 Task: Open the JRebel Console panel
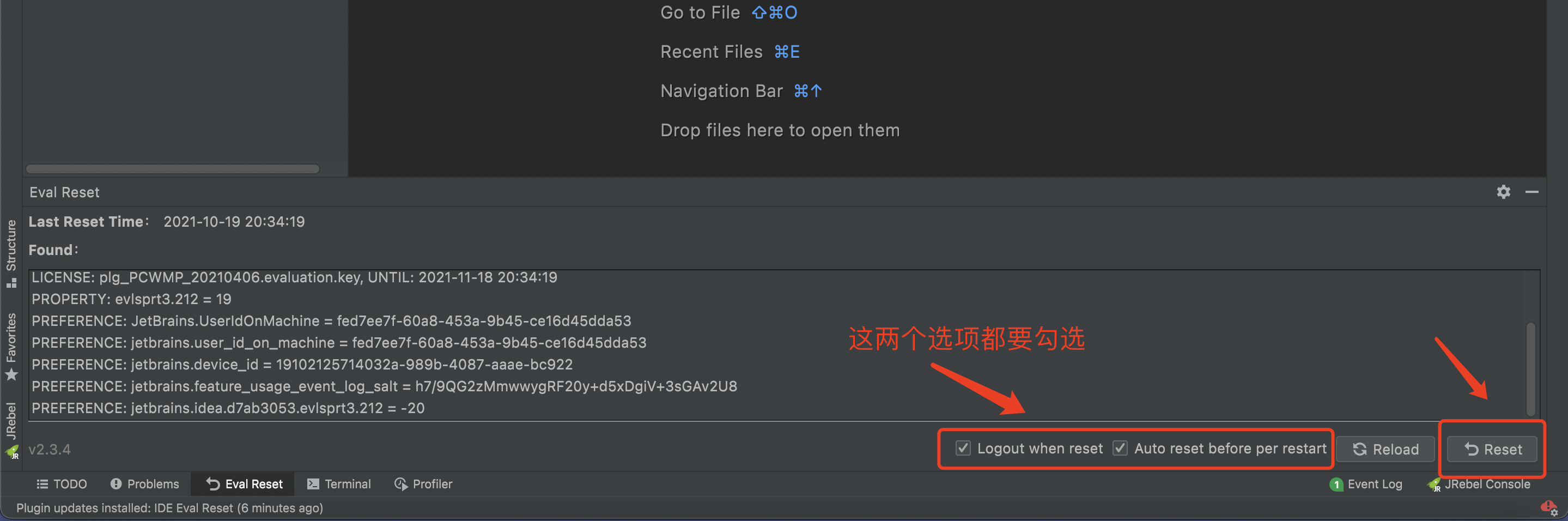click(1479, 484)
